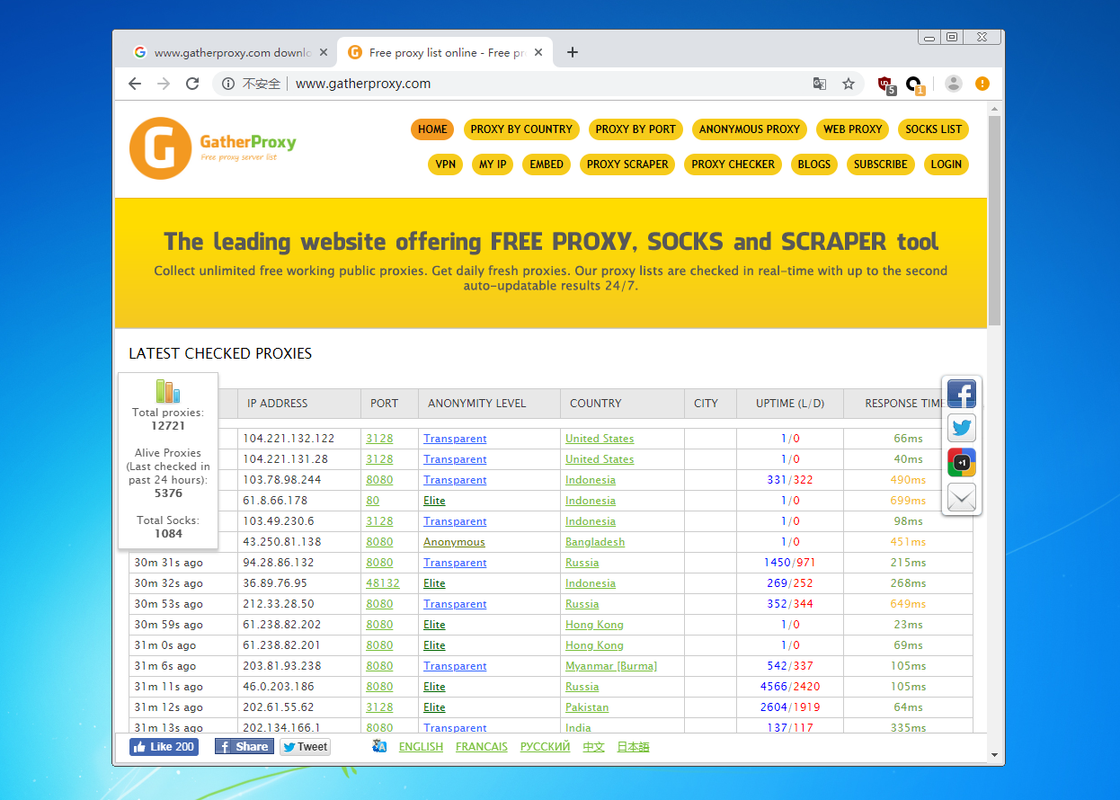
Task: Open PROXY BY COUNTRY page
Action: click(521, 129)
